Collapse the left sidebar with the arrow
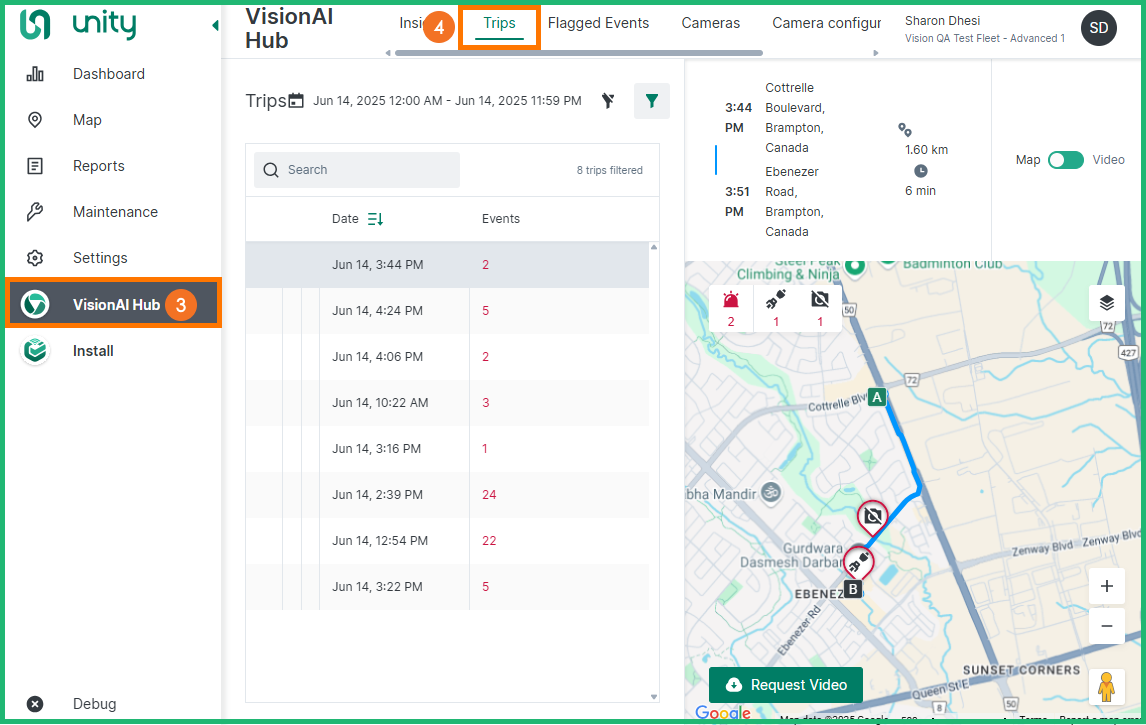This screenshot has height=725, width=1146. tap(215, 26)
